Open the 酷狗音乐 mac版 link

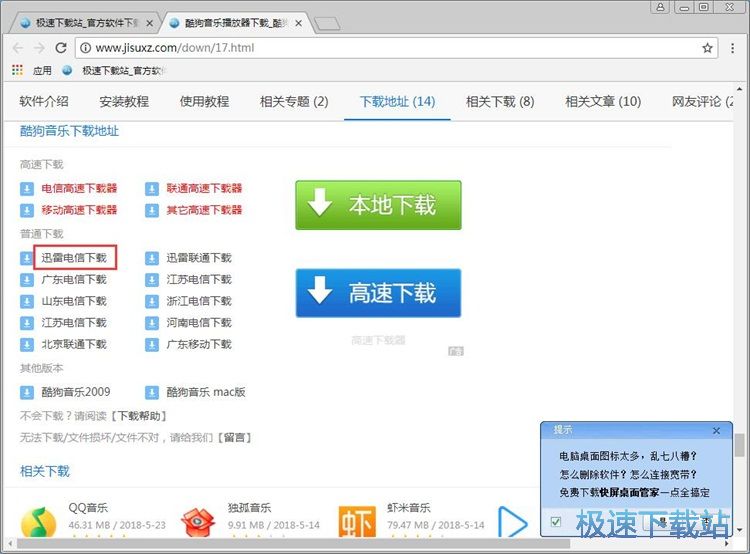point(205,392)
